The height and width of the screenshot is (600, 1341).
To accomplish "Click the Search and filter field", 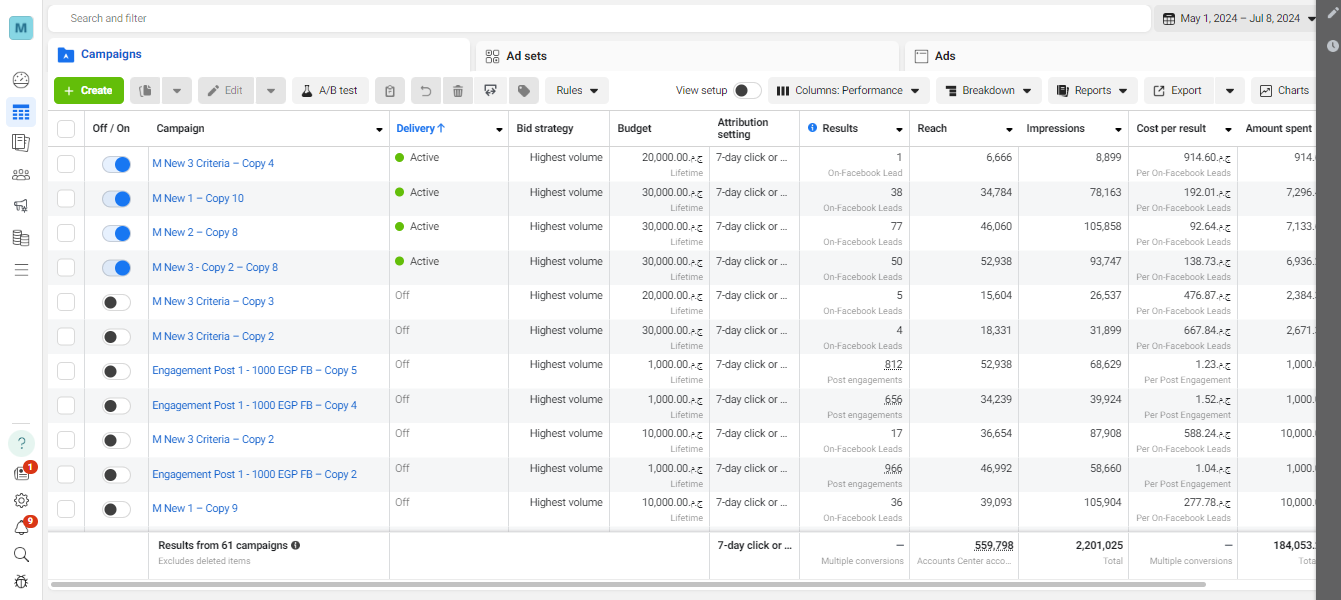I will click(x=600, y=18).
